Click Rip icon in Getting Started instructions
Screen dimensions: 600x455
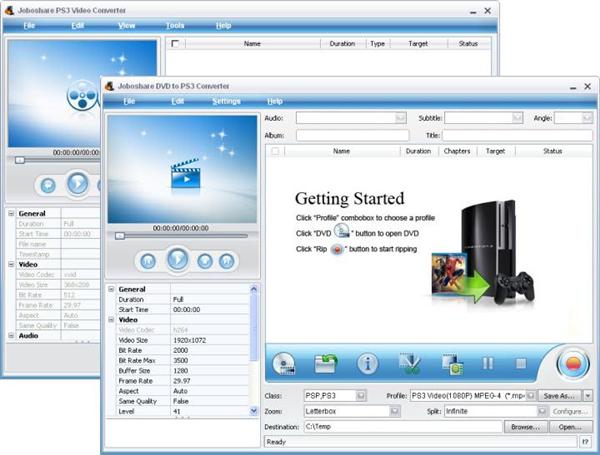(x=337, y=250)
